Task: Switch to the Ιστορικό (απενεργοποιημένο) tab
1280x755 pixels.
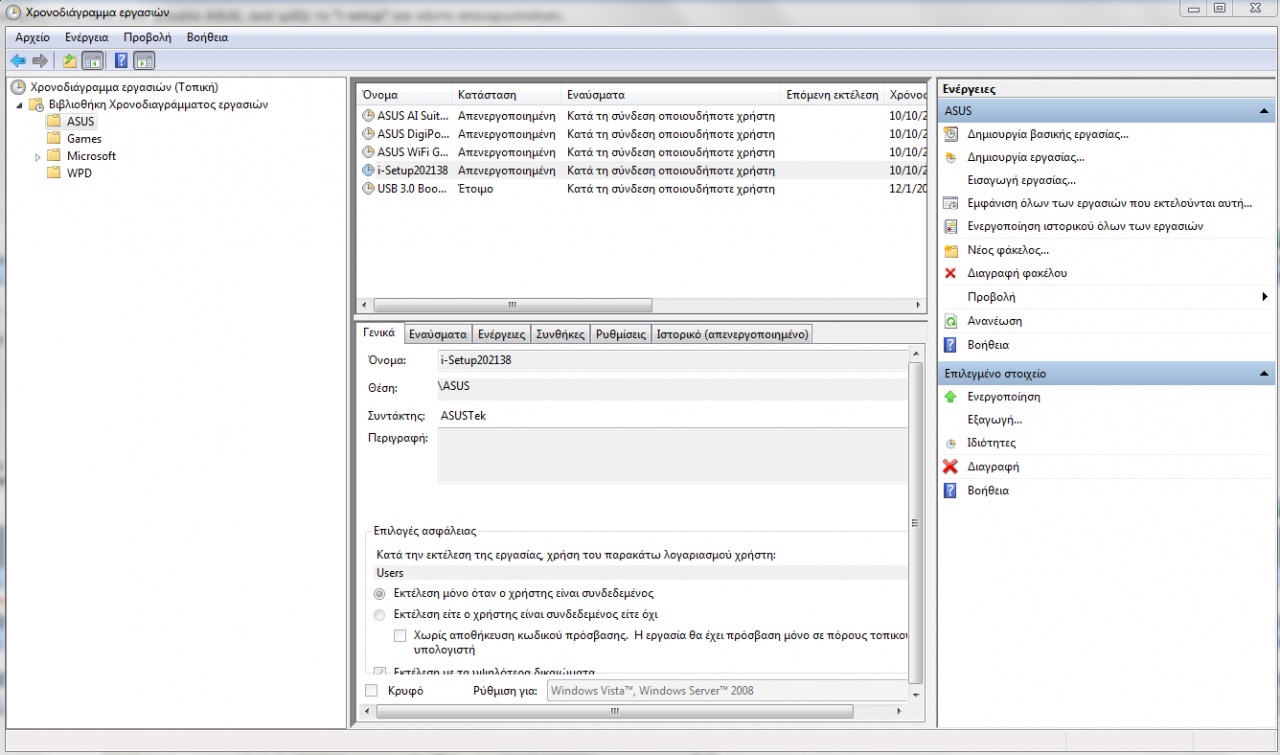Action: [x=732, y=335]
